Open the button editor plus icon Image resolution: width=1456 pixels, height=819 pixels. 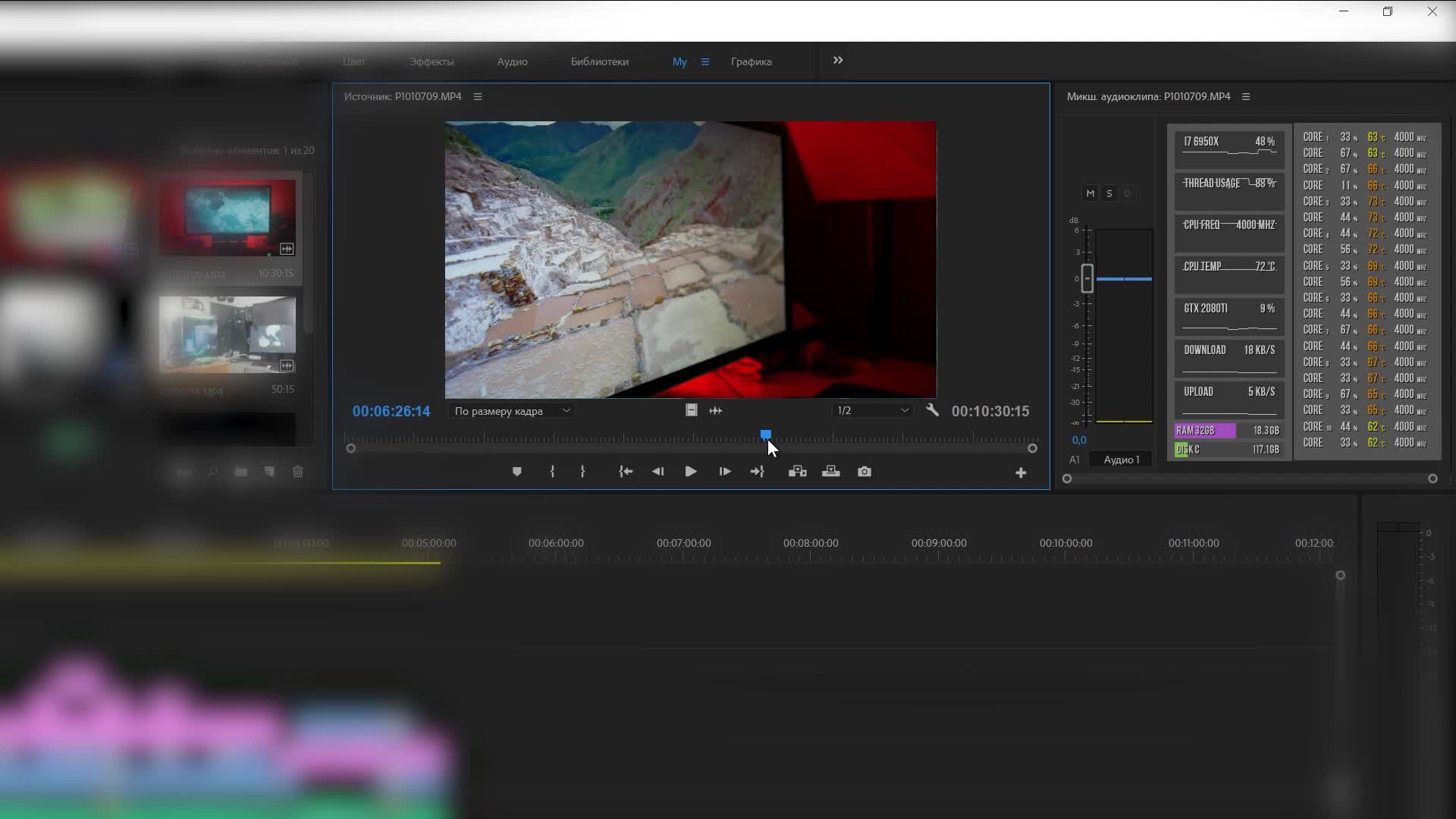point(1021,472)
